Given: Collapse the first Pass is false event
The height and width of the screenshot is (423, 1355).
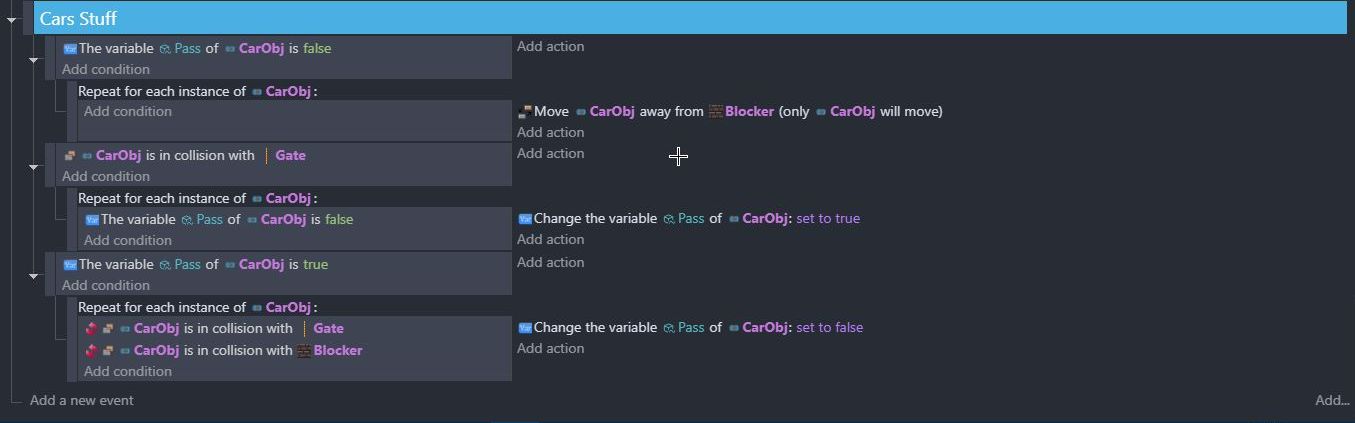Looking at the screenshot, I should tap(33, 60).
